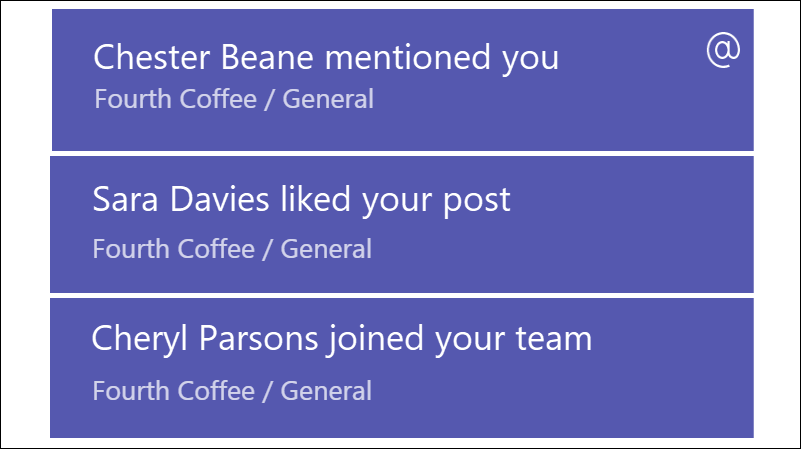
Task: Click "Fourth Coffee" in the Cheryl Parsons card
Action: (x=173, y=391)
